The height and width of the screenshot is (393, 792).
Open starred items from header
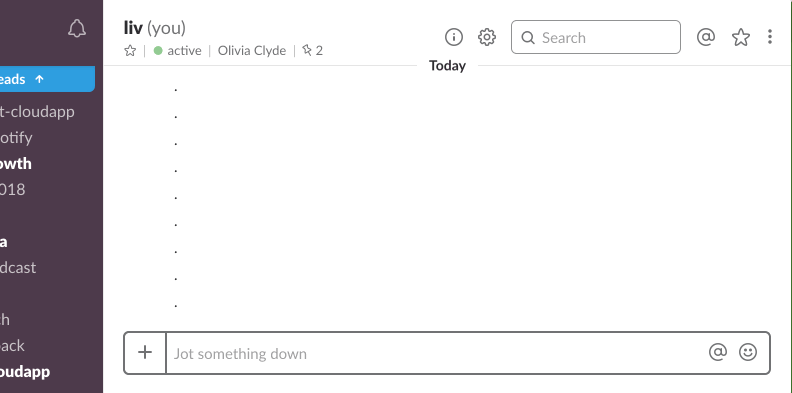(x=740, y=37)
